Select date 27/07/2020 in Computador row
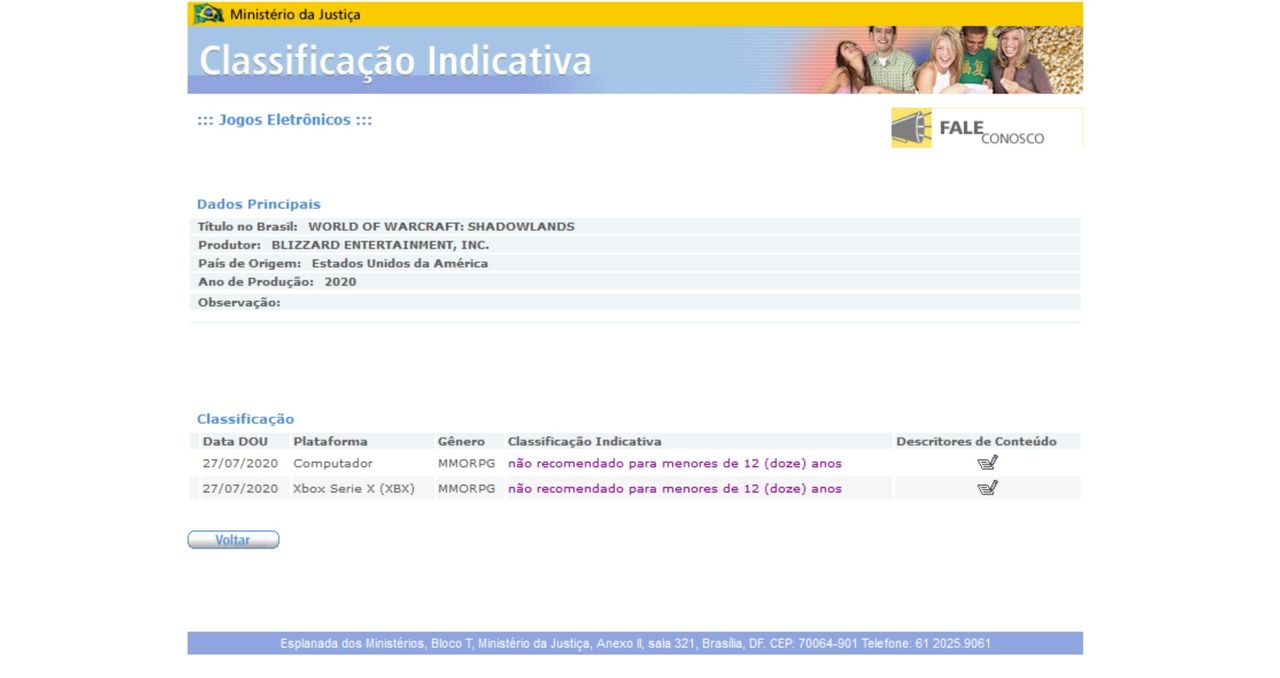Viewport: 1280px width, 678px height. click(240, 463)
